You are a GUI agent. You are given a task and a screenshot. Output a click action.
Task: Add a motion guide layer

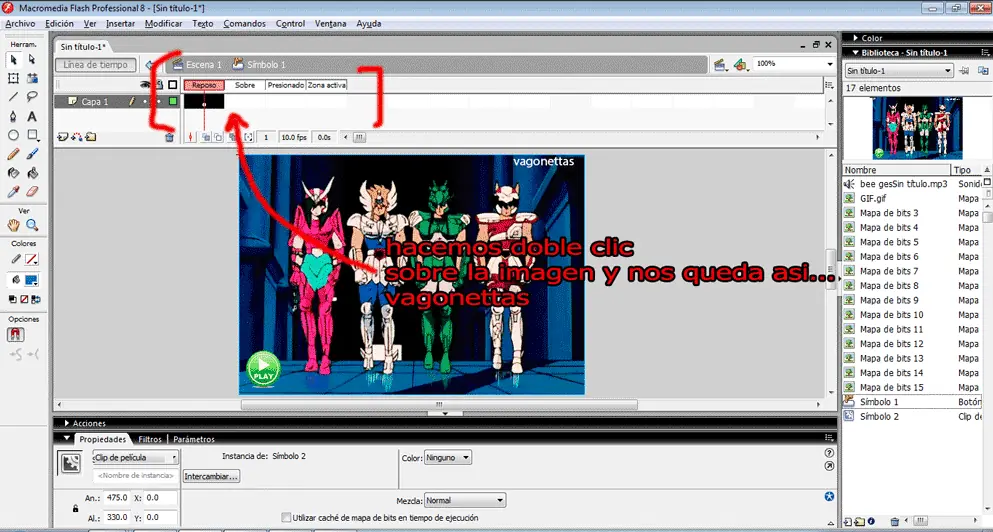(x=77, y=137)
